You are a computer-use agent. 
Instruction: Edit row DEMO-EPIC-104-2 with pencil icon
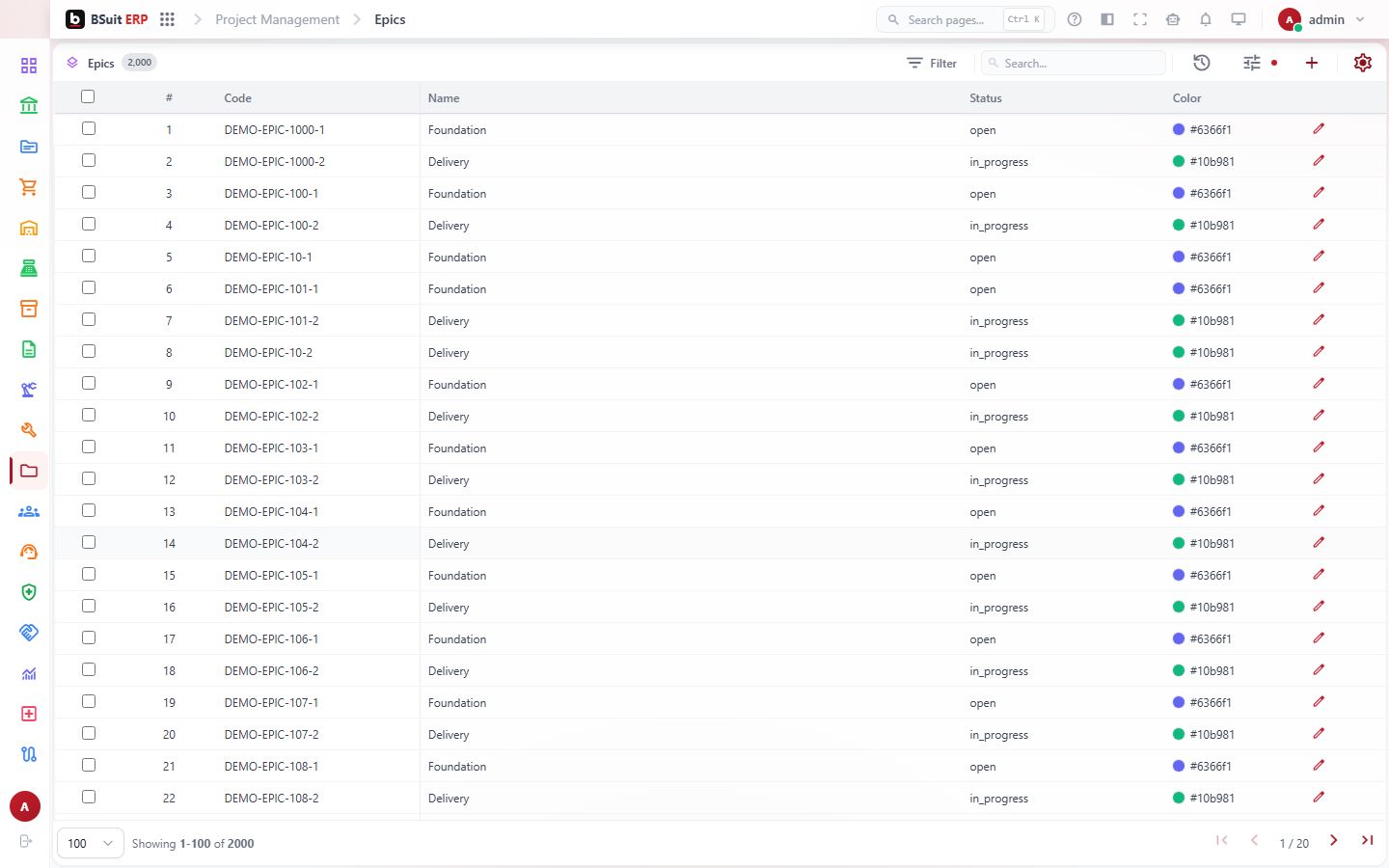click(1319, 543)
